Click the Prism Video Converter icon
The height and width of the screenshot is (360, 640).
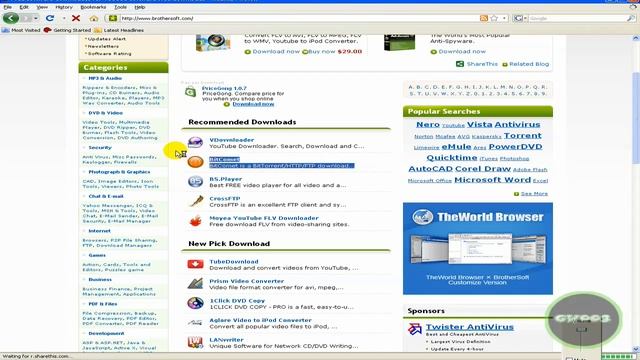pos(195,283)
